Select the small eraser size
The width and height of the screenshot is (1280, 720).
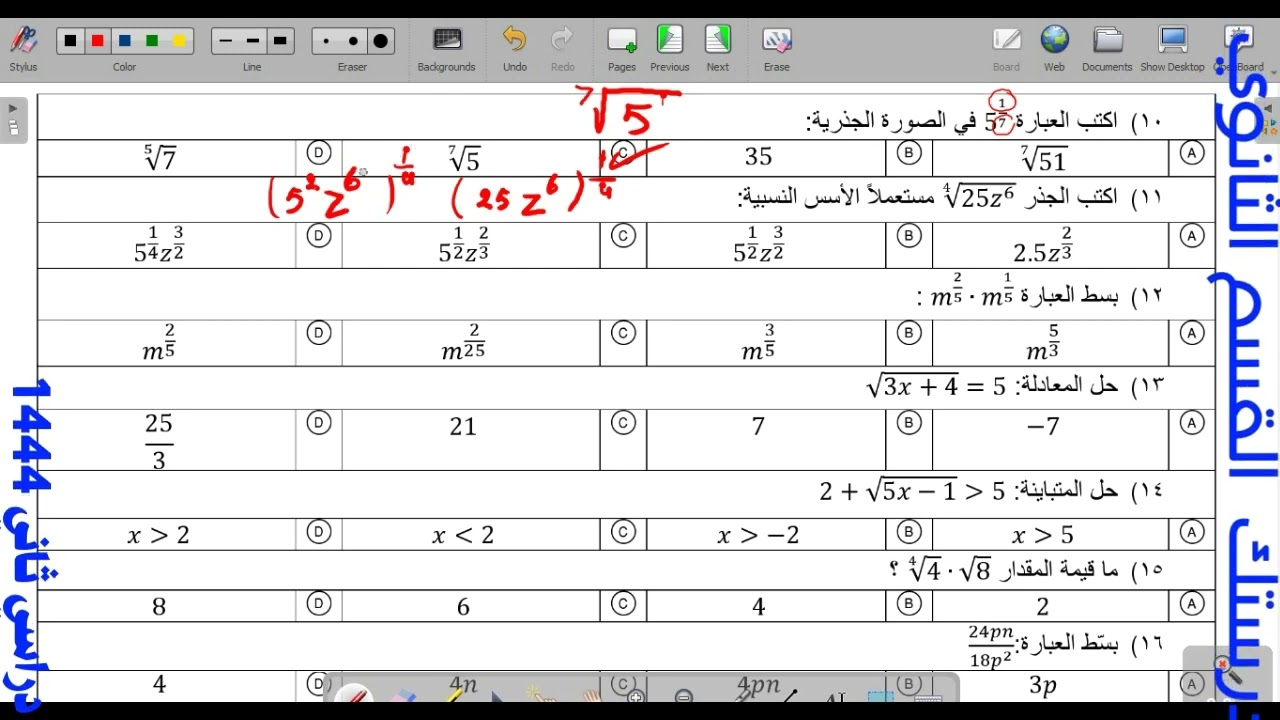(325, 41)
